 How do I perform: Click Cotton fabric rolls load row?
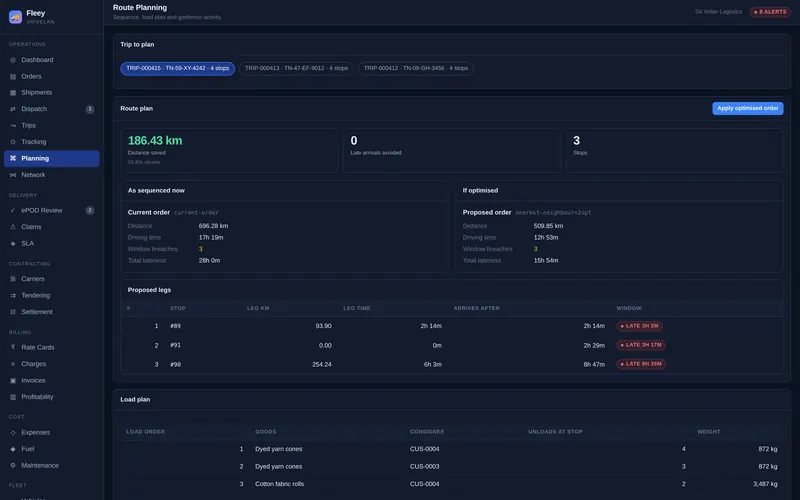(x=452, y=484)
